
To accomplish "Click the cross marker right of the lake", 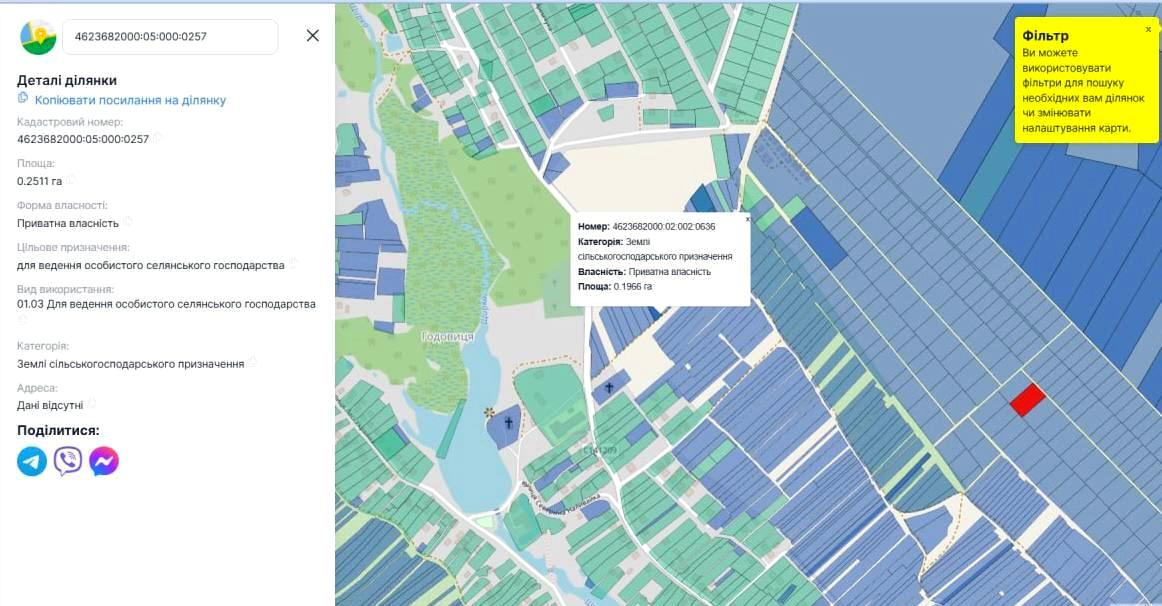I will coord(609,387).
